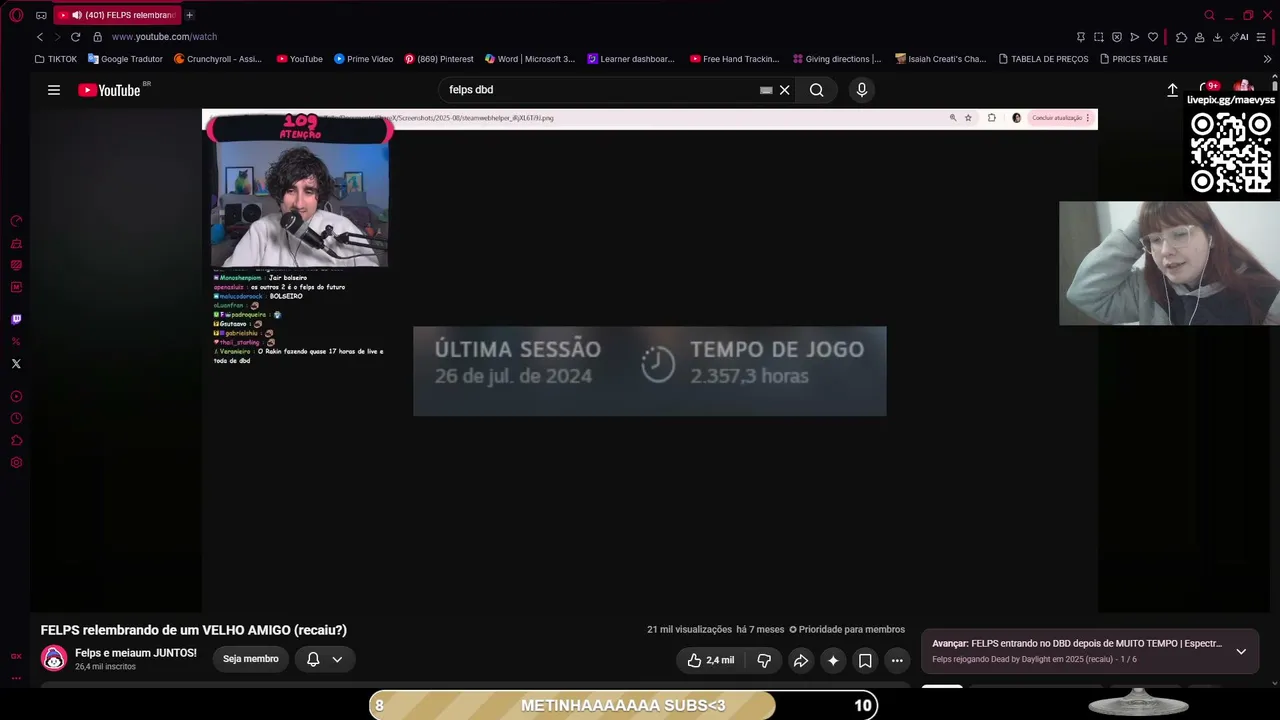
Task: Open a new browser tab
Action: (x=189, y=15)
